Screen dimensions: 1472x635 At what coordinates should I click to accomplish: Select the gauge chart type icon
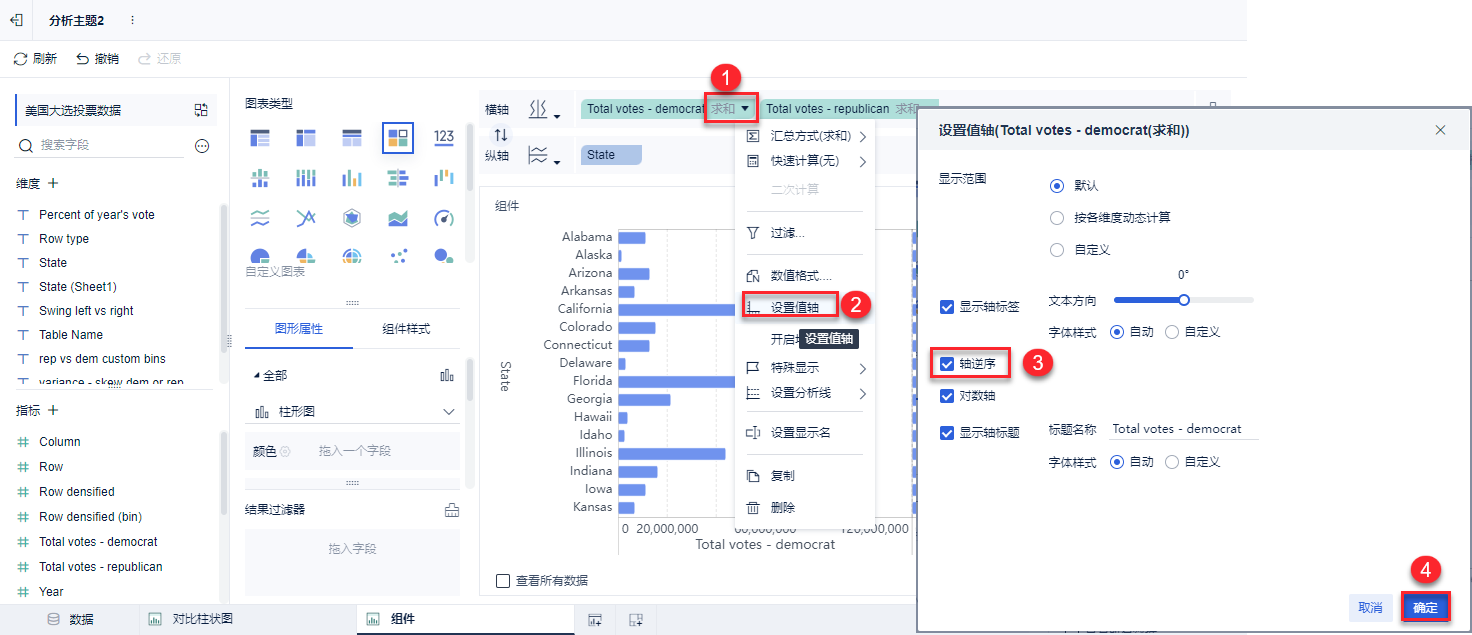pos(444,218)
